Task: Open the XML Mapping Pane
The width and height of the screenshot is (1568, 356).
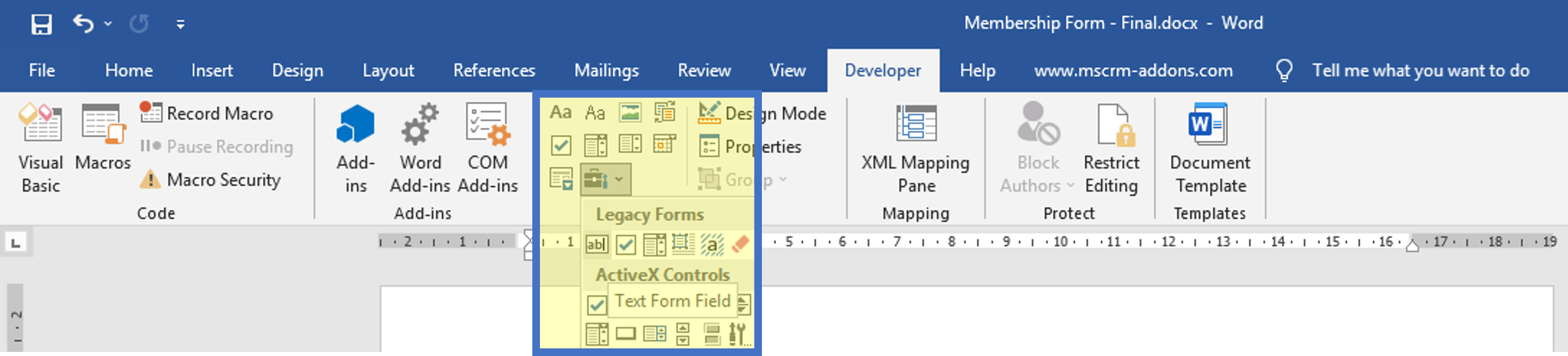Action: click(x=915, y=148)
